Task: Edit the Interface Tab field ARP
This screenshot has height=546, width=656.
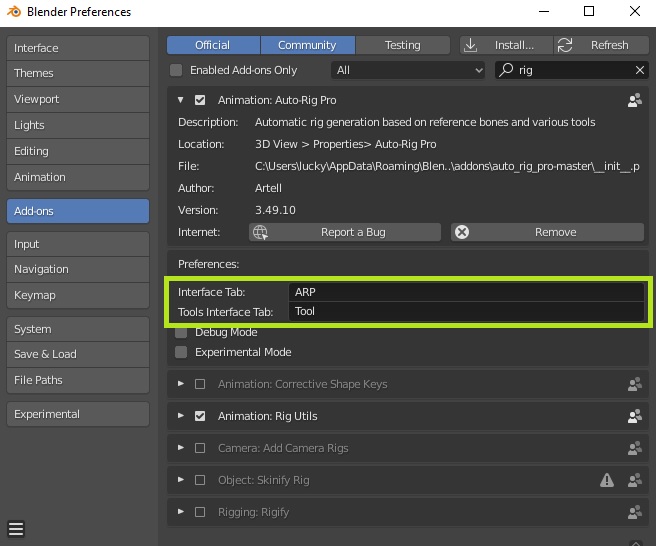Action: [466, 292]
